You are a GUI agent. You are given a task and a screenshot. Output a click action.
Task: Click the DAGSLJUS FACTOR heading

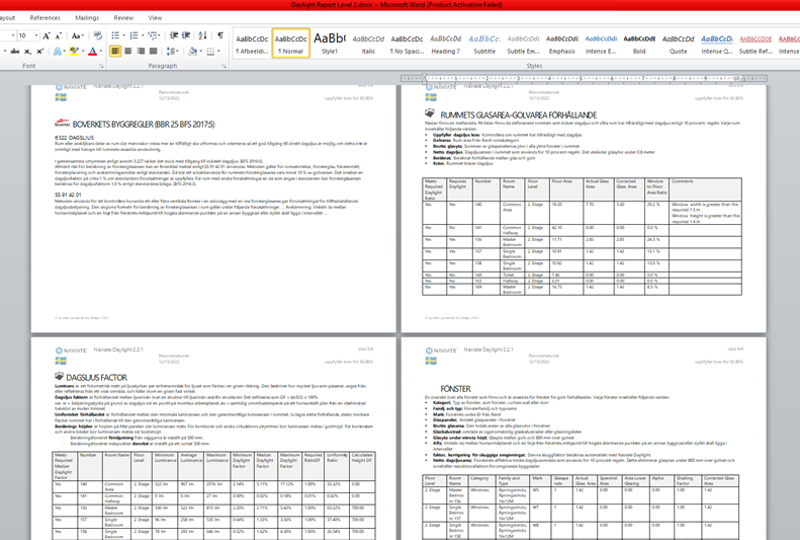pyautogui.click(x=96, y=378)
